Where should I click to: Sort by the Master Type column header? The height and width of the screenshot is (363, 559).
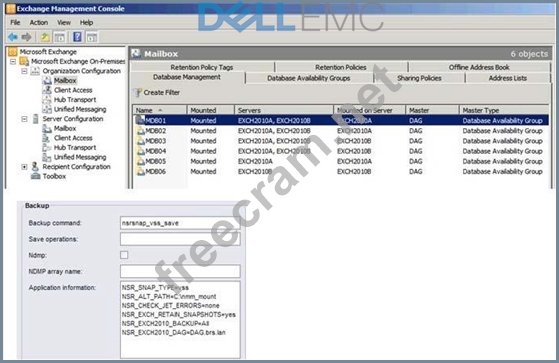(504, 110)
